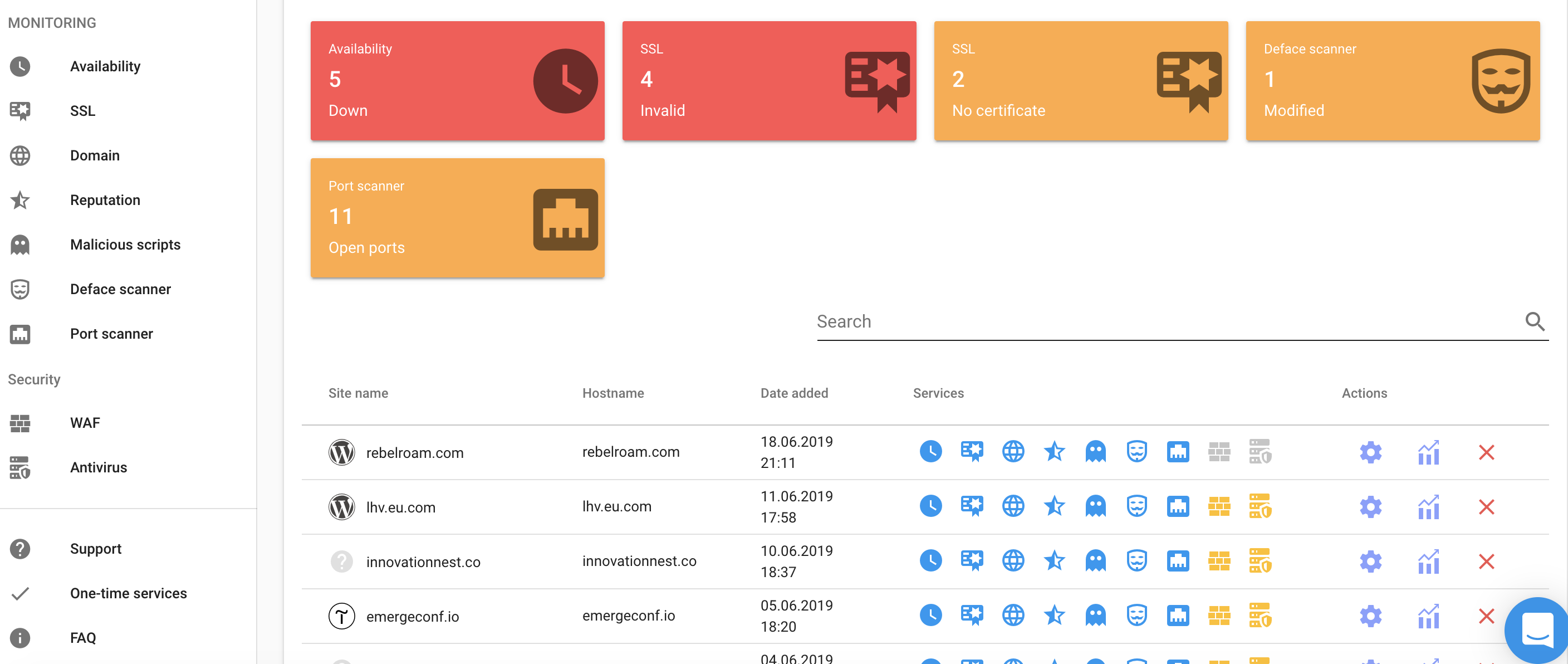Click gray WAF icon for rebelroam.com
1568x664 pixels.
(x=1219, y=451)
